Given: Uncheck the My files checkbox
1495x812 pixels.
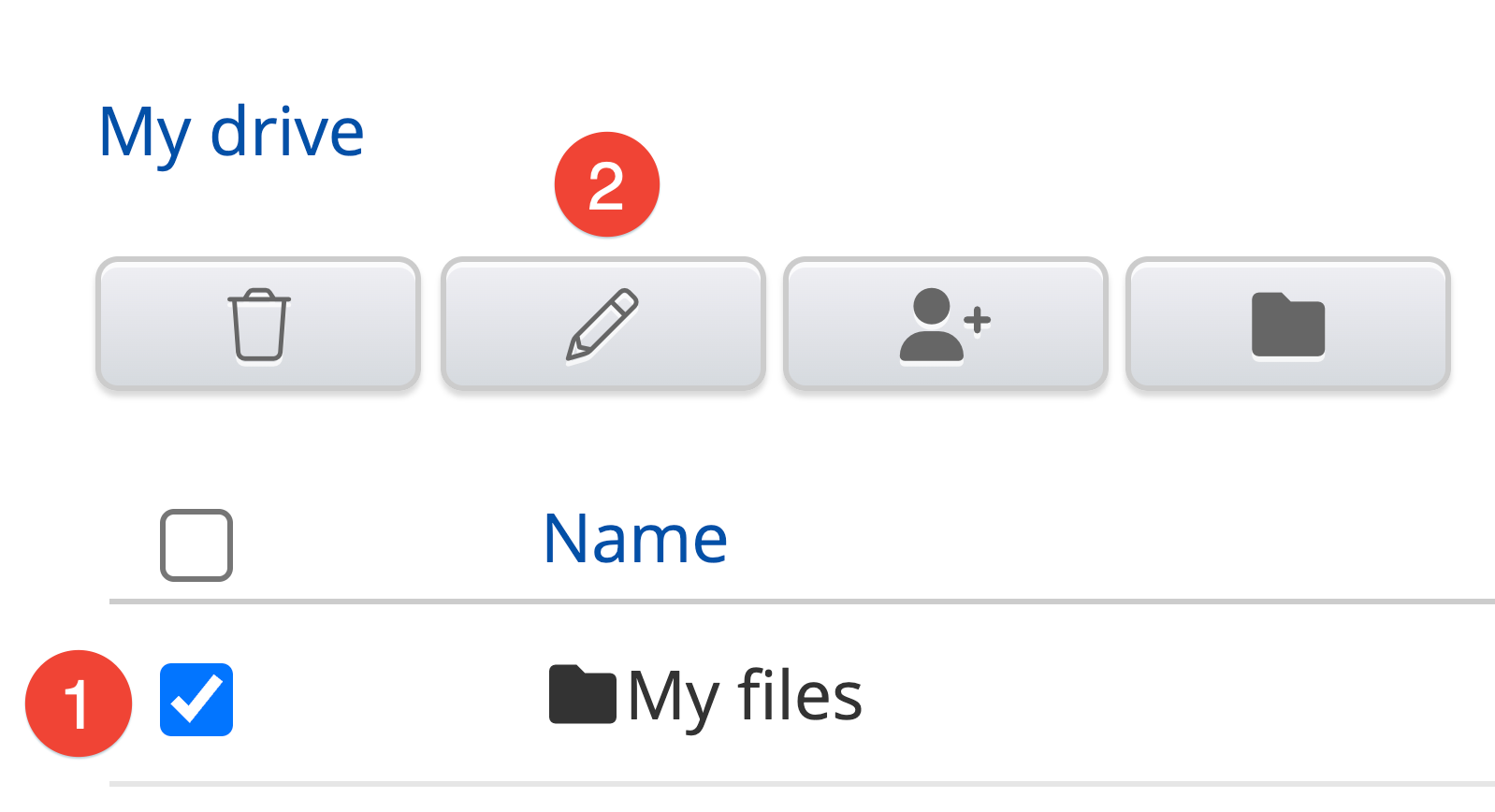Looking at the screenshot, I should coord(196,700).
